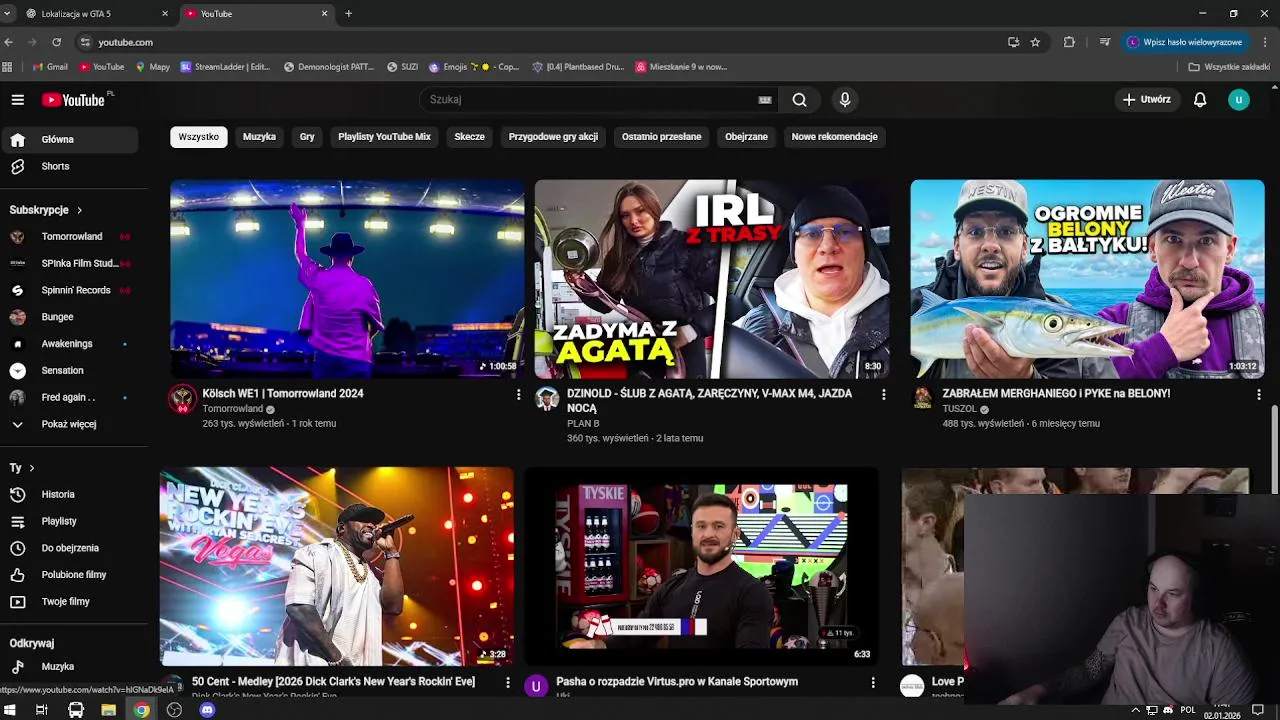Open Ogromne belony z Bałtyku thumbnail
Screen dimensions: 1280x720
coord(1087,279)
